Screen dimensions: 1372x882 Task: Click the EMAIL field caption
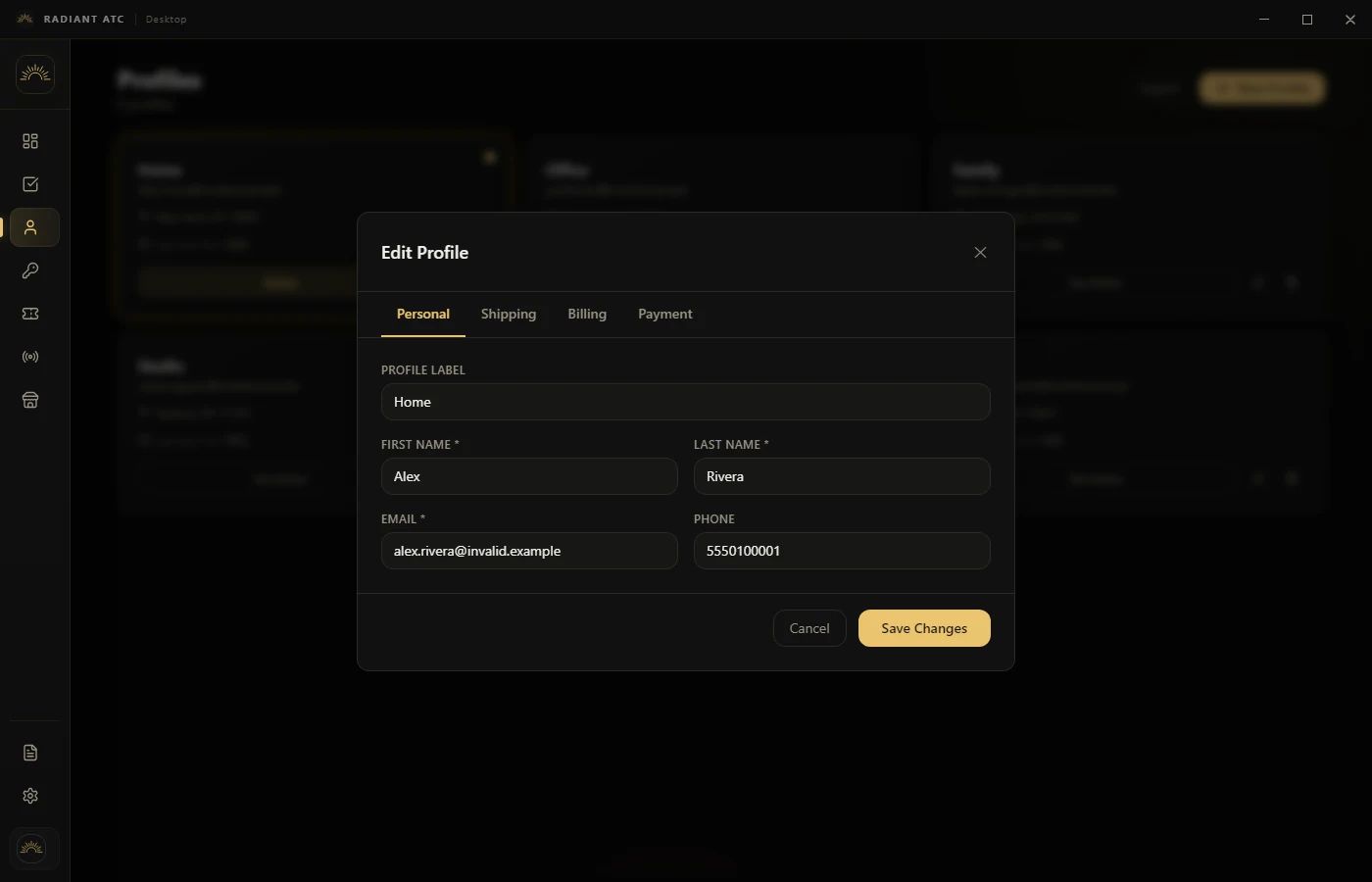coord(403,519)
